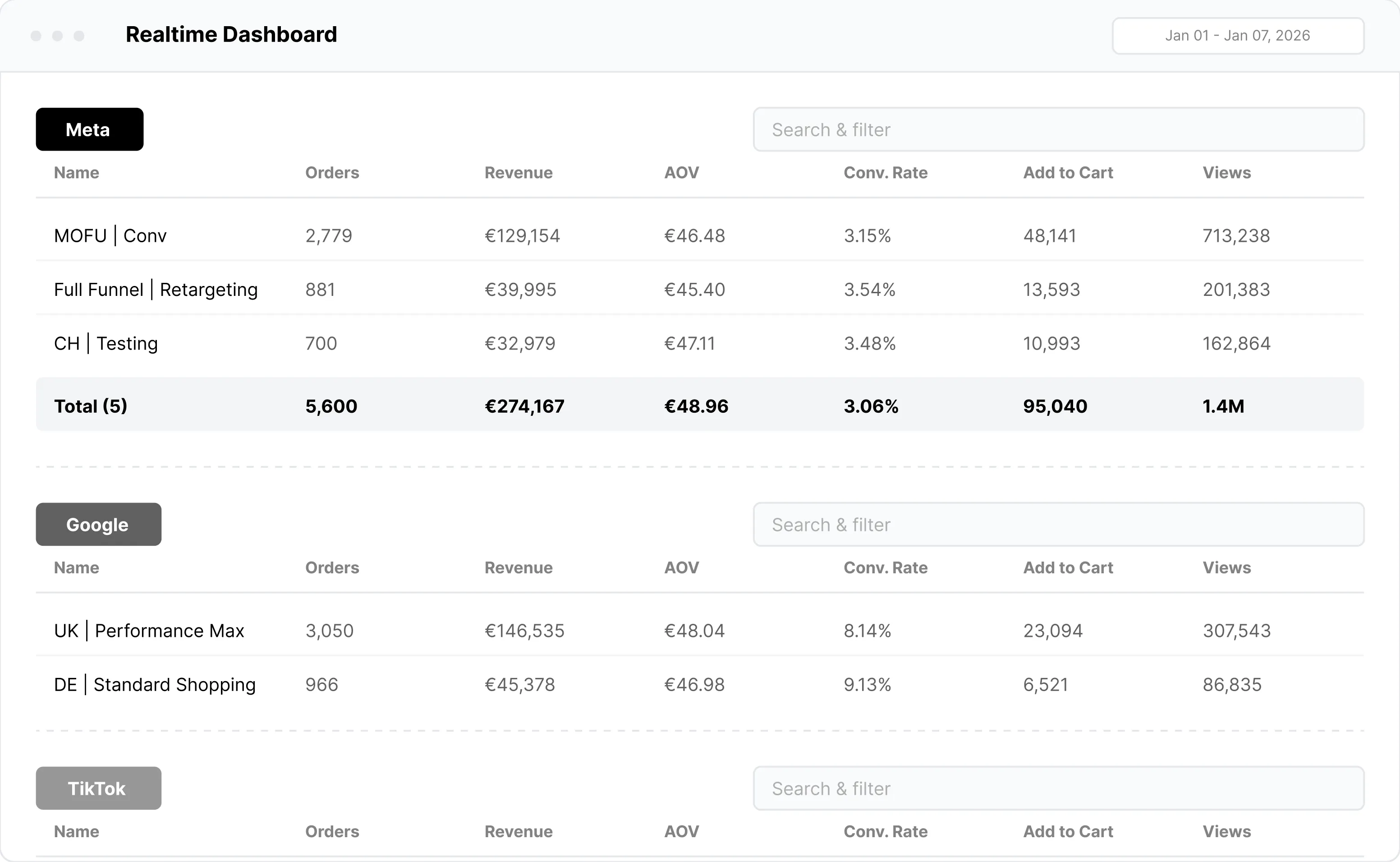This screenshot has height=862, width=1400.
Task: Select the TikTok platform tab
Action: coord(98,788)
